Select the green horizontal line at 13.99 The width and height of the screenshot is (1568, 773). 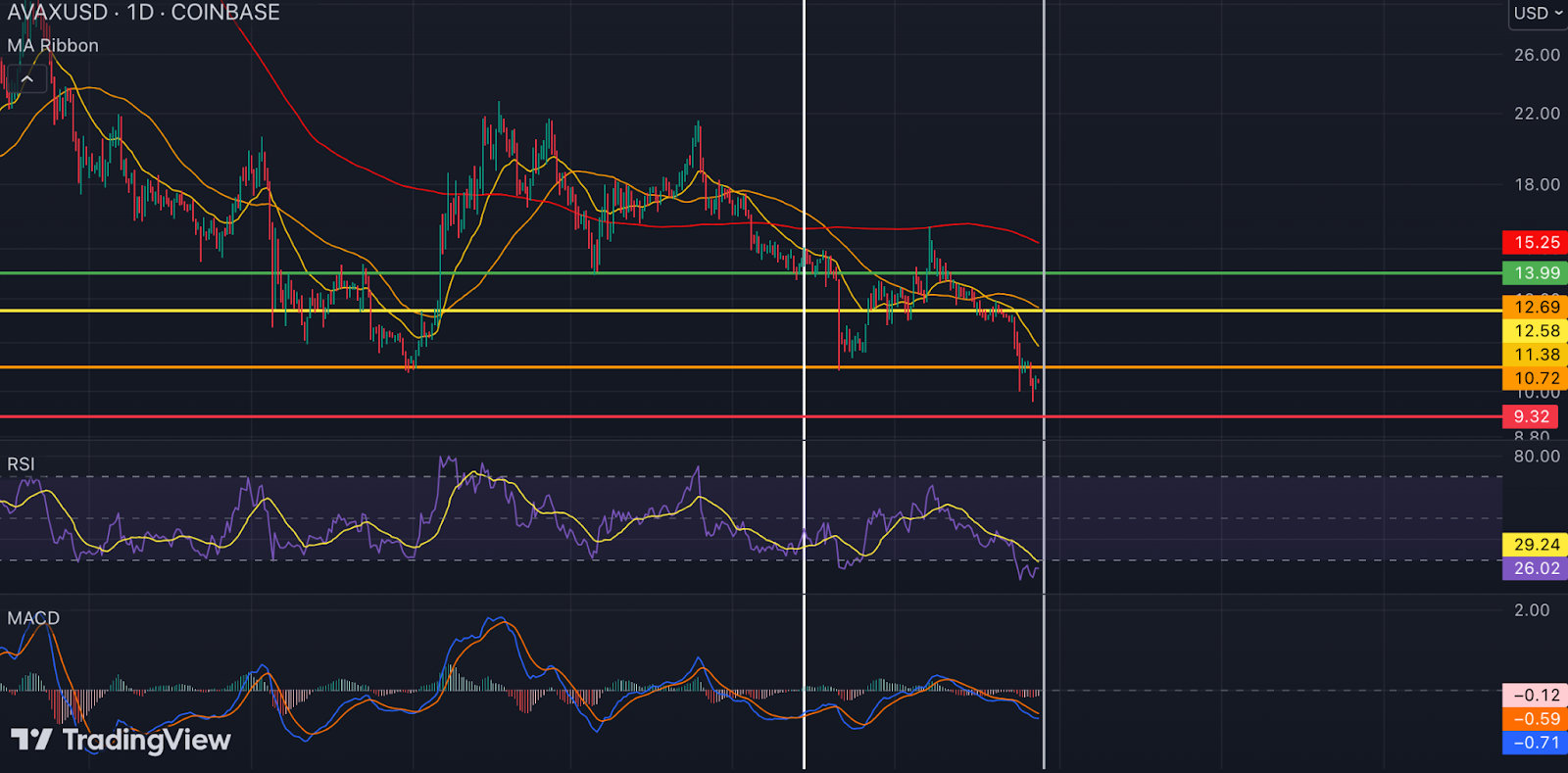pos(751,273)
